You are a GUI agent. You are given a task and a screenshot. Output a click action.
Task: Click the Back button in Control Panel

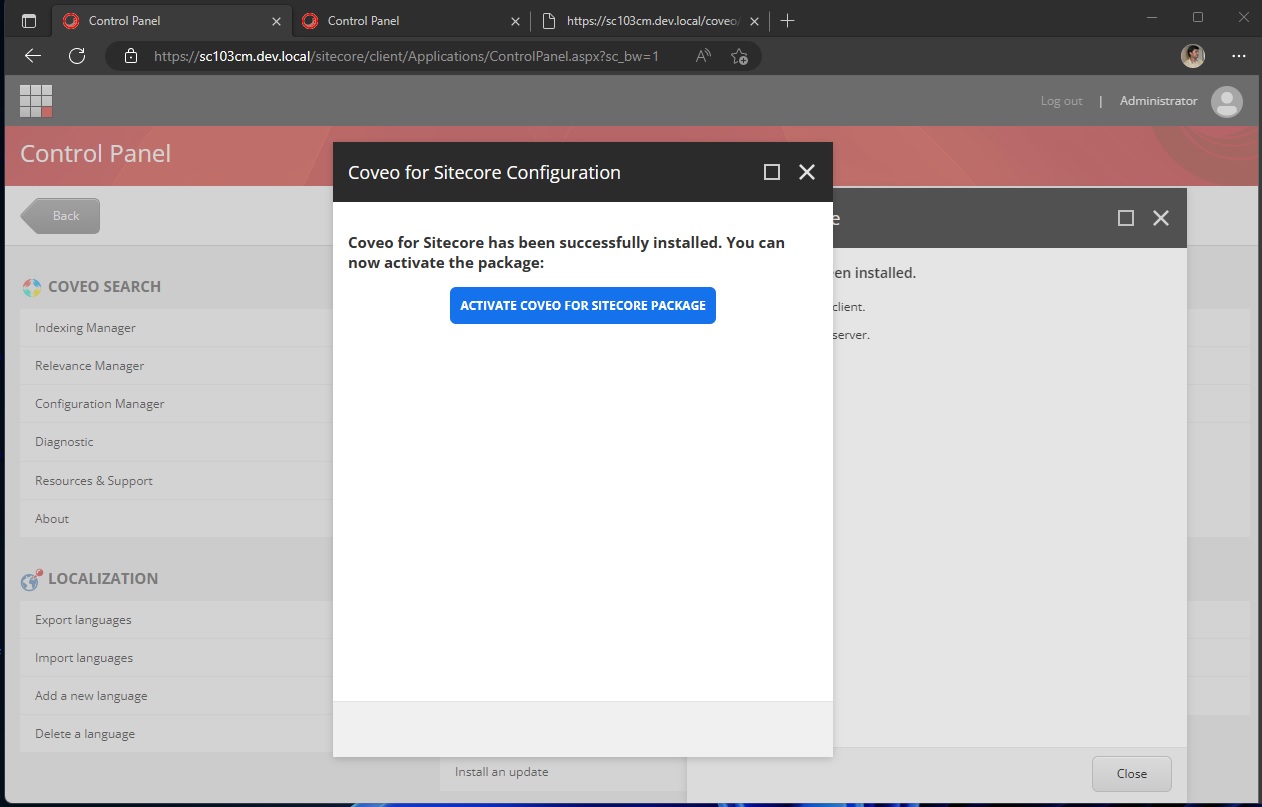click(x=61, y=216)
